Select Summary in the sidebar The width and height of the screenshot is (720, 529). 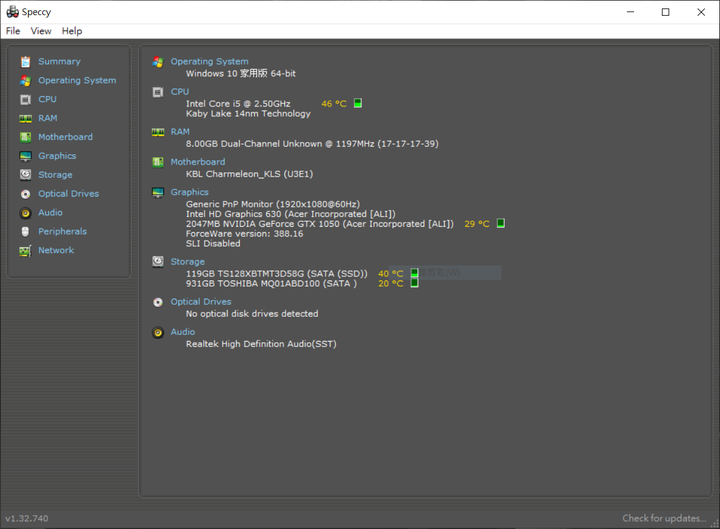point(59,62)
